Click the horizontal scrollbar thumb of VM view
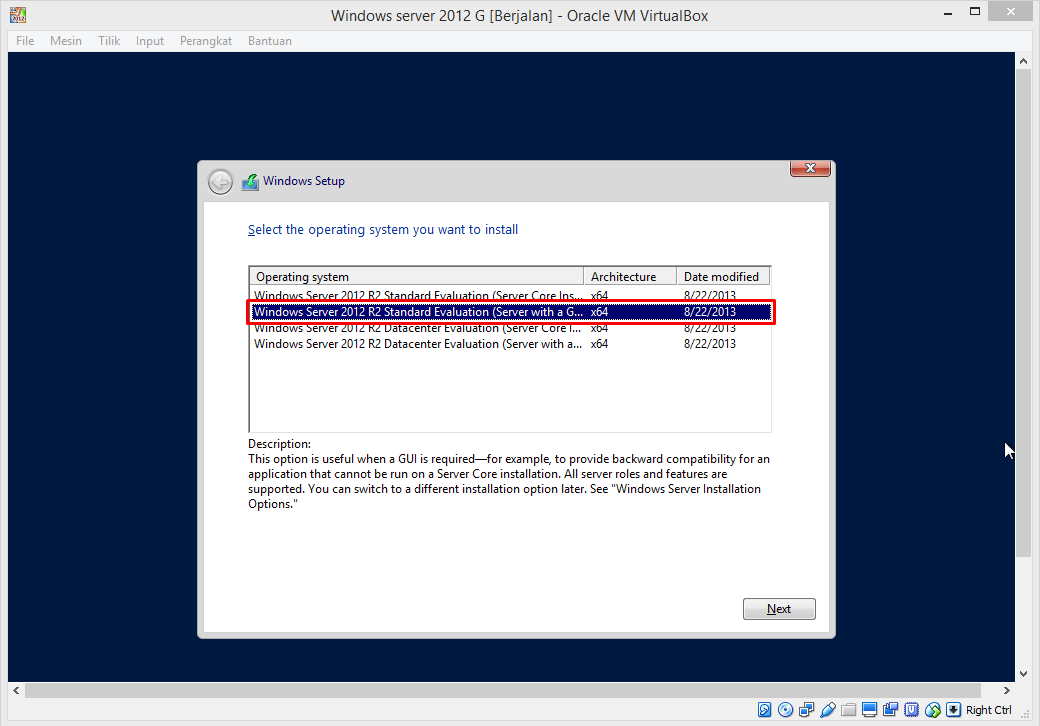The width and height of the screenshot is (1040, 726). point(503,690)
